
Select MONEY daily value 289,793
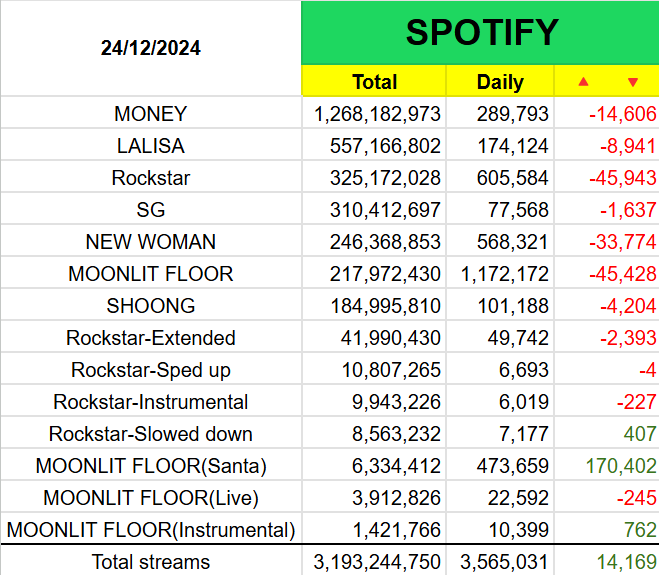pos(500,113)
